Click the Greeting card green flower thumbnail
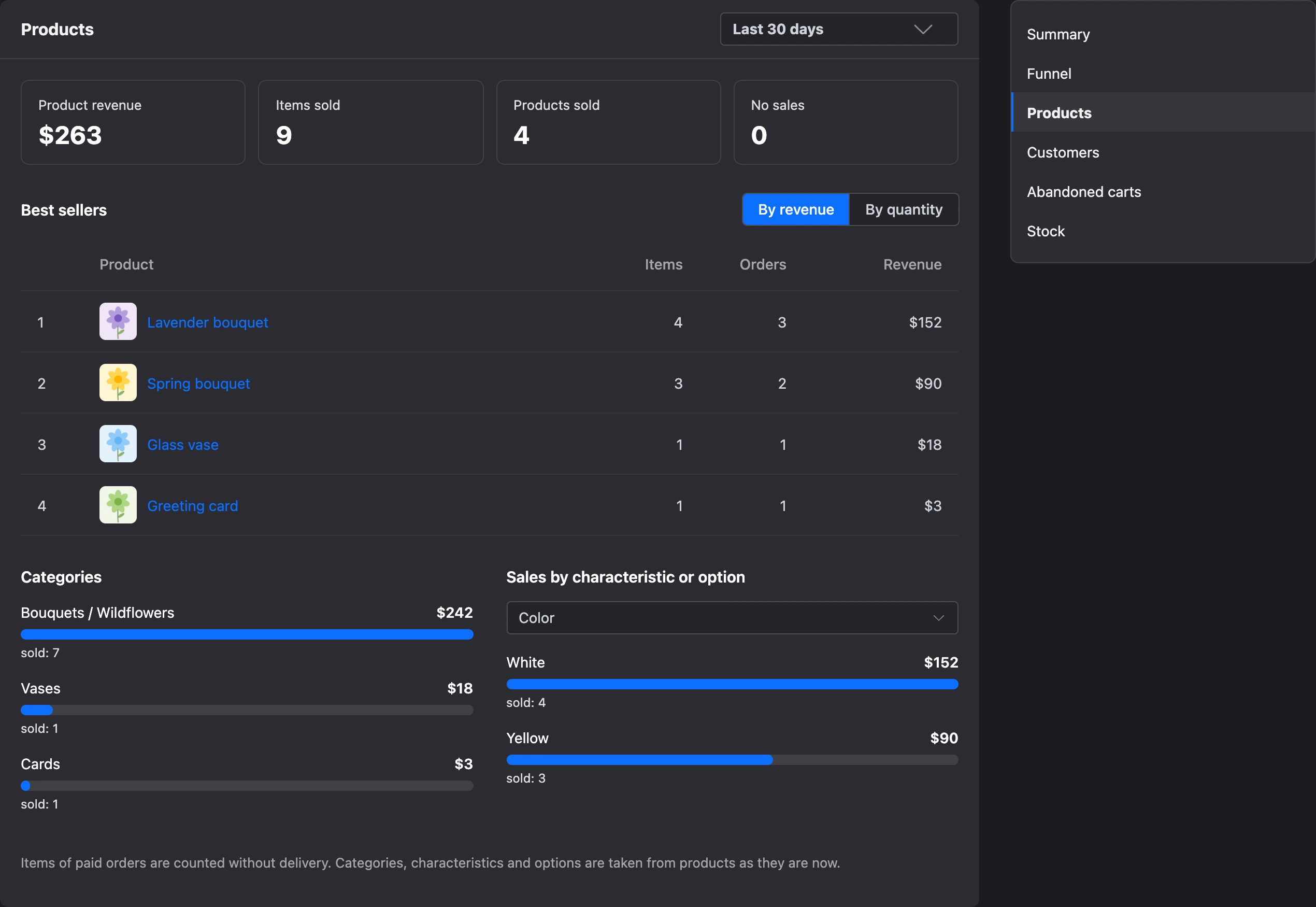This screenshot has width=1316, height=907. (118, 505)
